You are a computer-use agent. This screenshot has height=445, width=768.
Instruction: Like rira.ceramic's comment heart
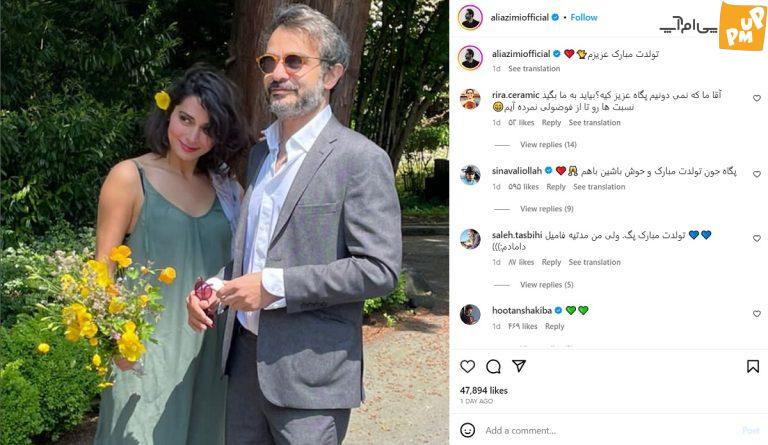(x=757, y=98)
